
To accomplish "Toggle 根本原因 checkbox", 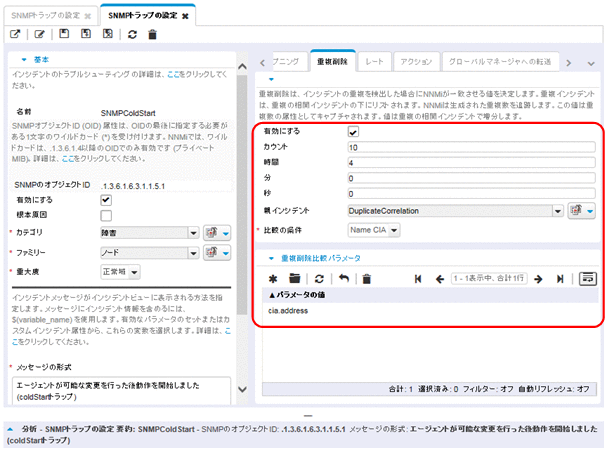I will 106,215.
